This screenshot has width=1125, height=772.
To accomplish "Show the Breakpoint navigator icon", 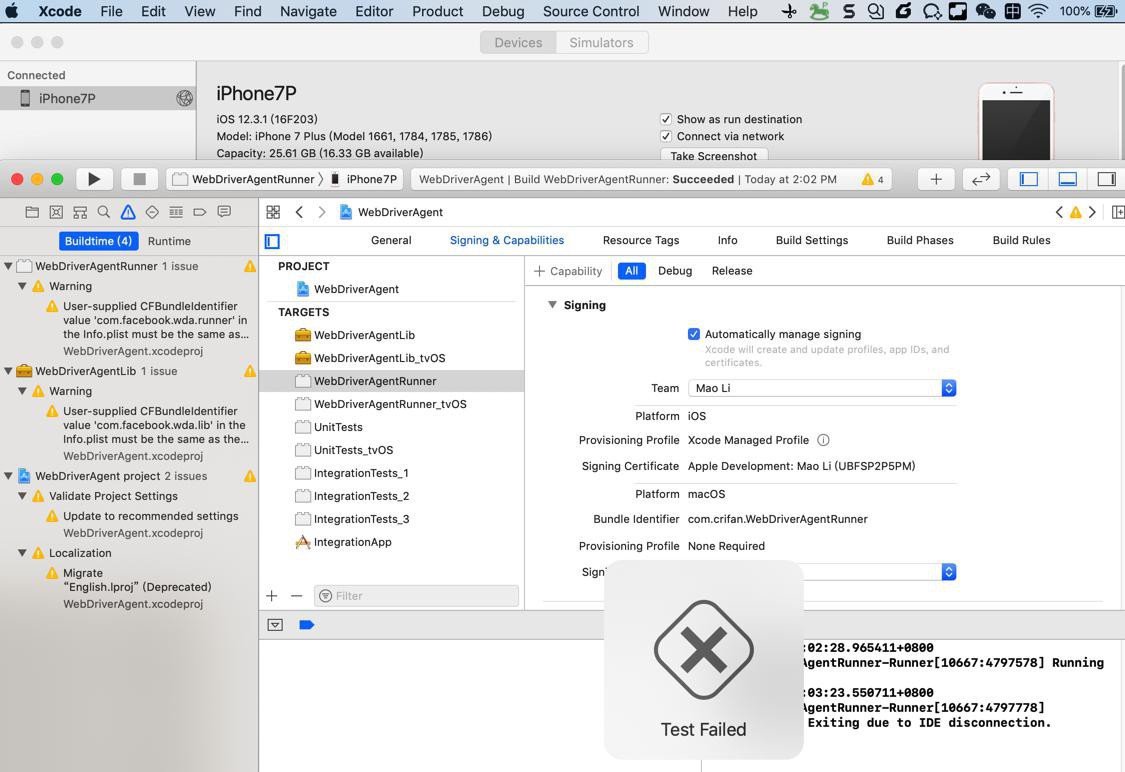I will (x=200, y=212).
